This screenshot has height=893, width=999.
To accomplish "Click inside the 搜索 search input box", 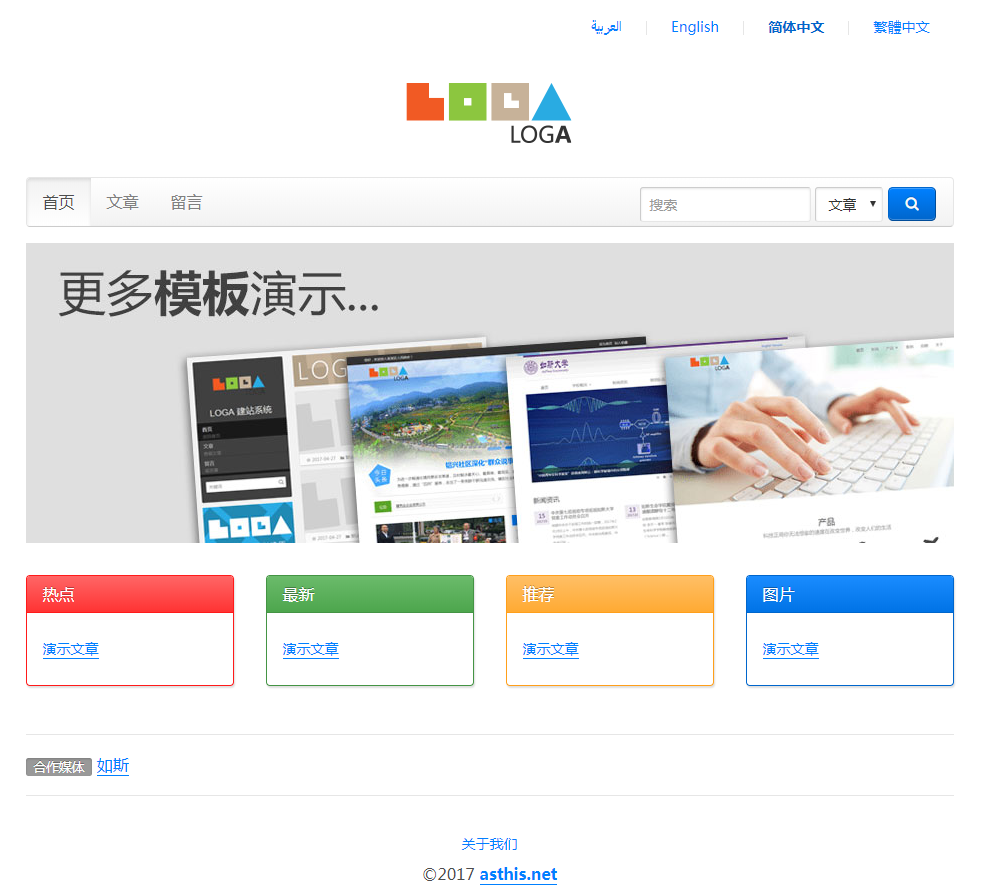I will click(x=724, y=204).
